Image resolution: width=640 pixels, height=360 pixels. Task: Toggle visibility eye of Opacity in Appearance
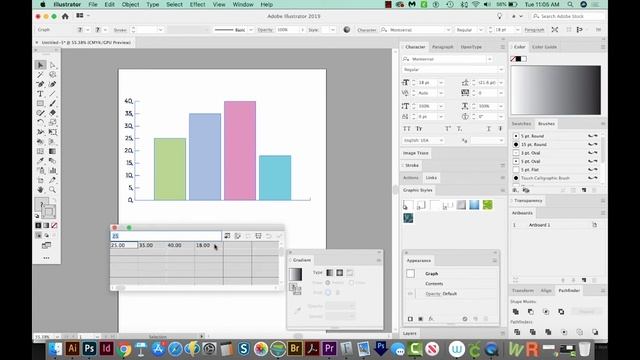[410, 293]
